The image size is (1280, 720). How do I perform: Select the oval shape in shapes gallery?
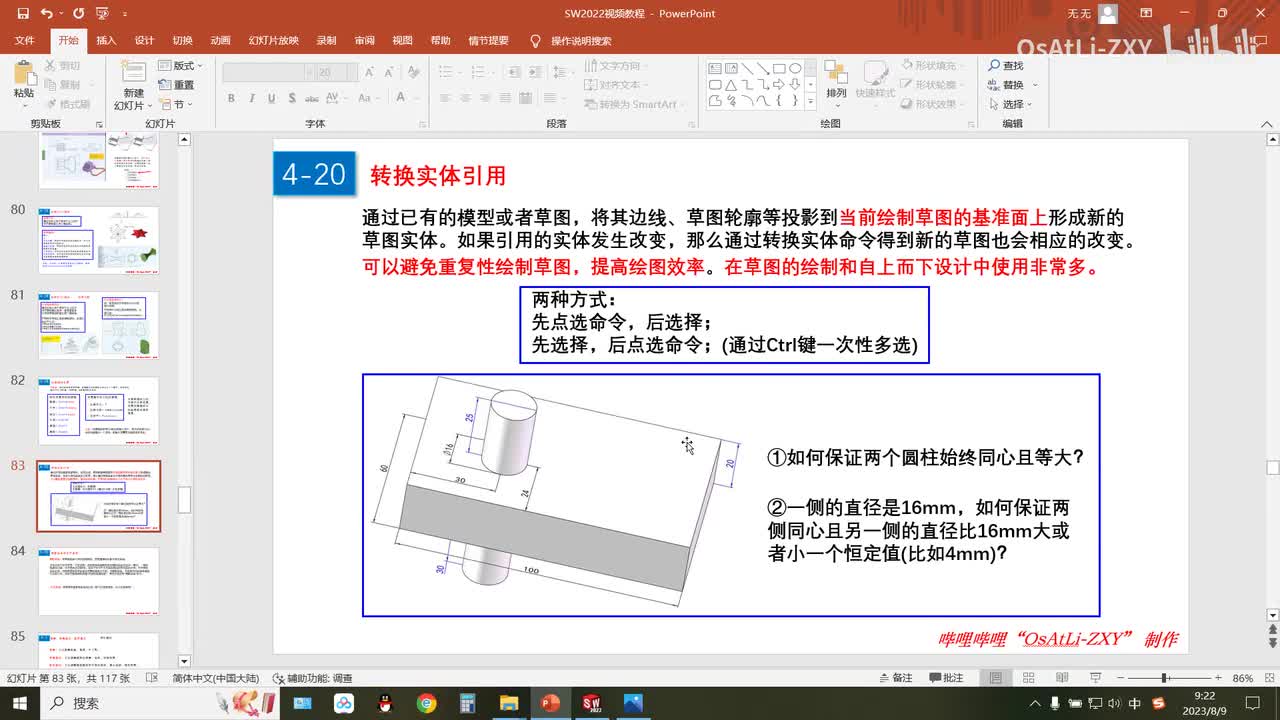point(795,69)
